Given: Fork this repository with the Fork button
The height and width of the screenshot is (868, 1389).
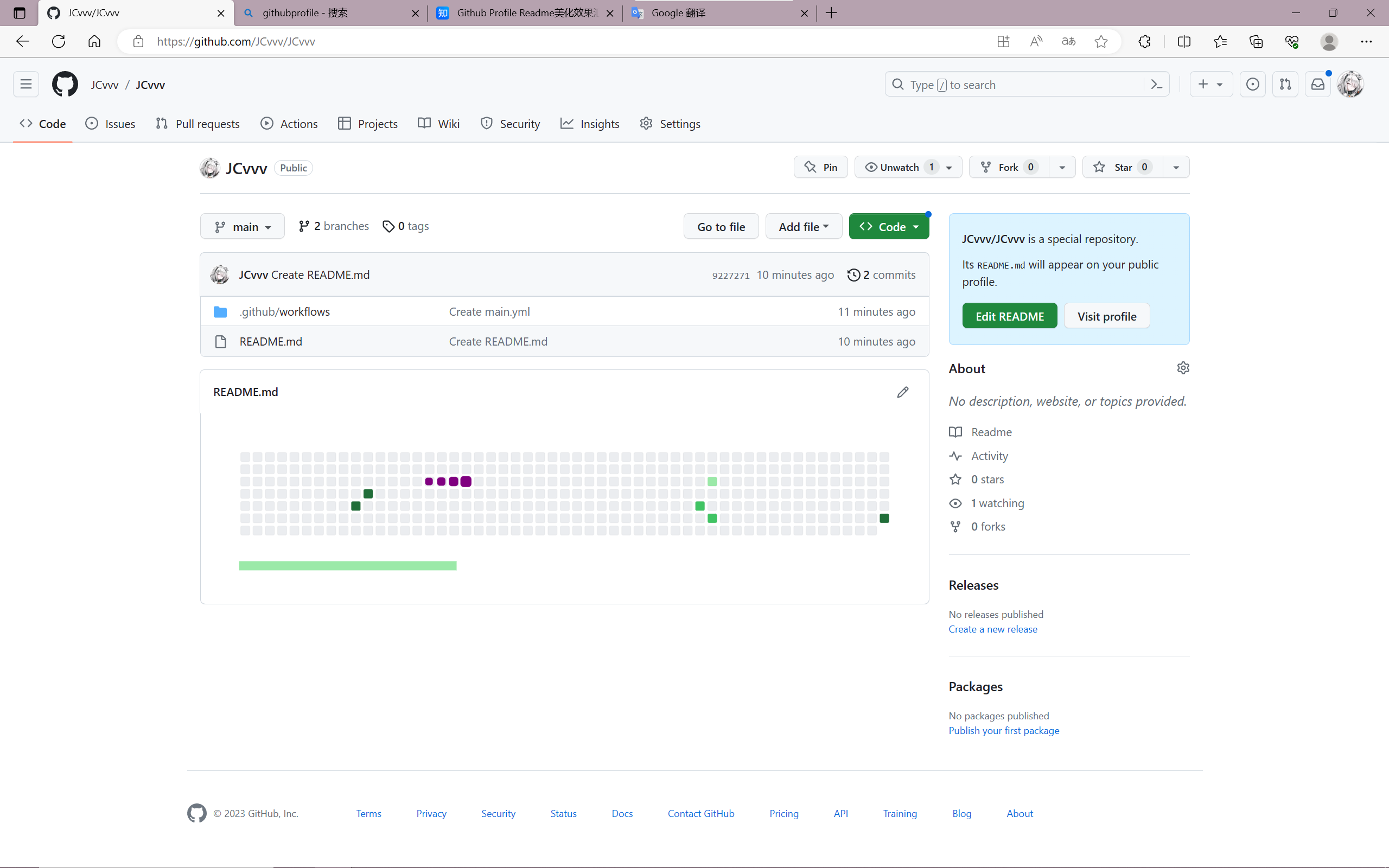Looking at the screenshot, I should 1009,167.
